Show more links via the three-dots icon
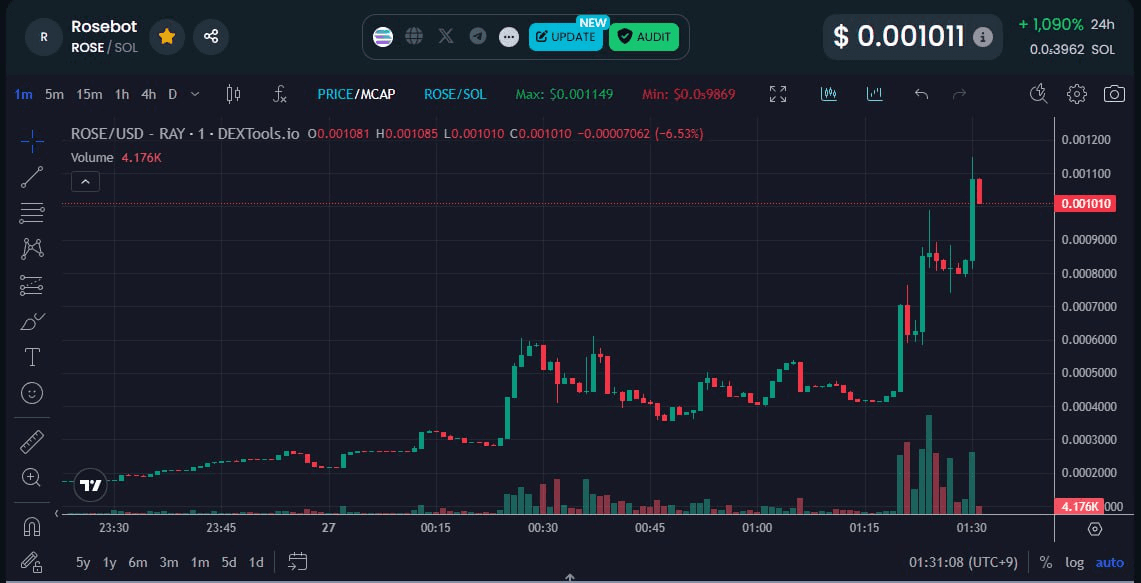Image resolution: width=1141 pixels, height=583 pixels. pos(509,36)
